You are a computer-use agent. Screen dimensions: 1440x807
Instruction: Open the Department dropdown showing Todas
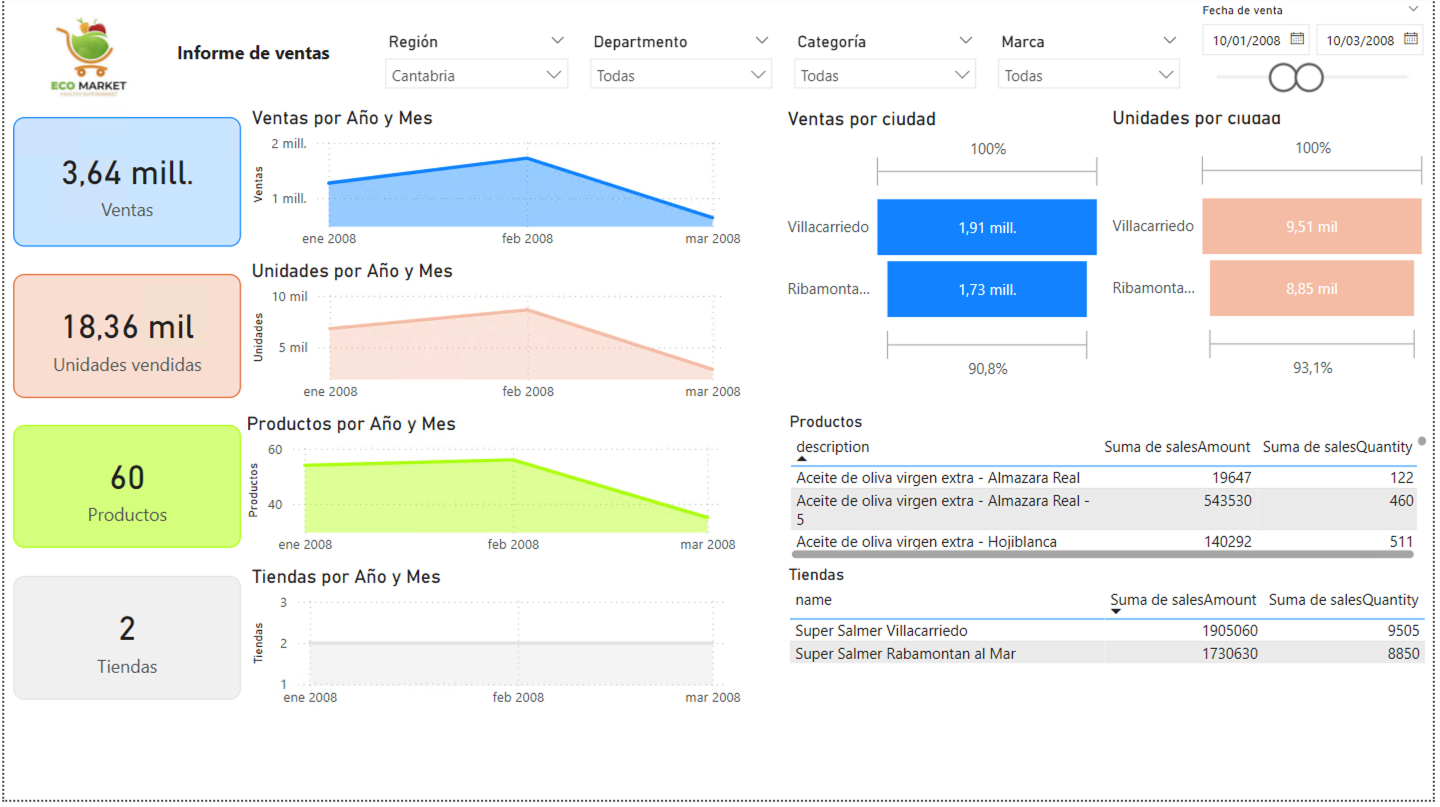681,75
